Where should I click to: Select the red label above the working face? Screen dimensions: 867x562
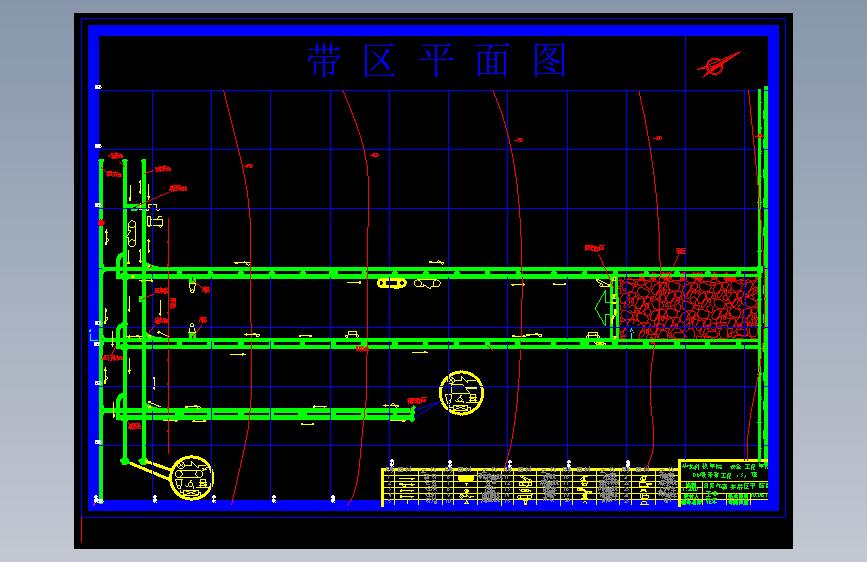pyautogui.click(x=594, y=248)
